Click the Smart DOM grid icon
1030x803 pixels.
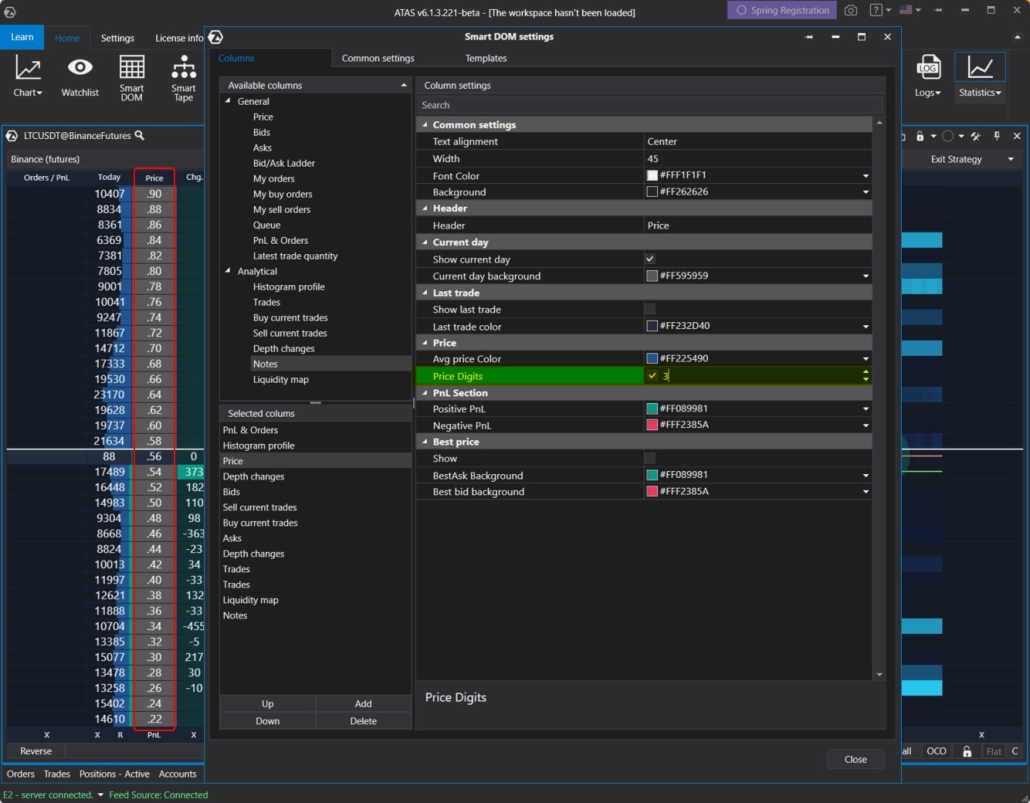pyautogui.click(x=132, y=69)
